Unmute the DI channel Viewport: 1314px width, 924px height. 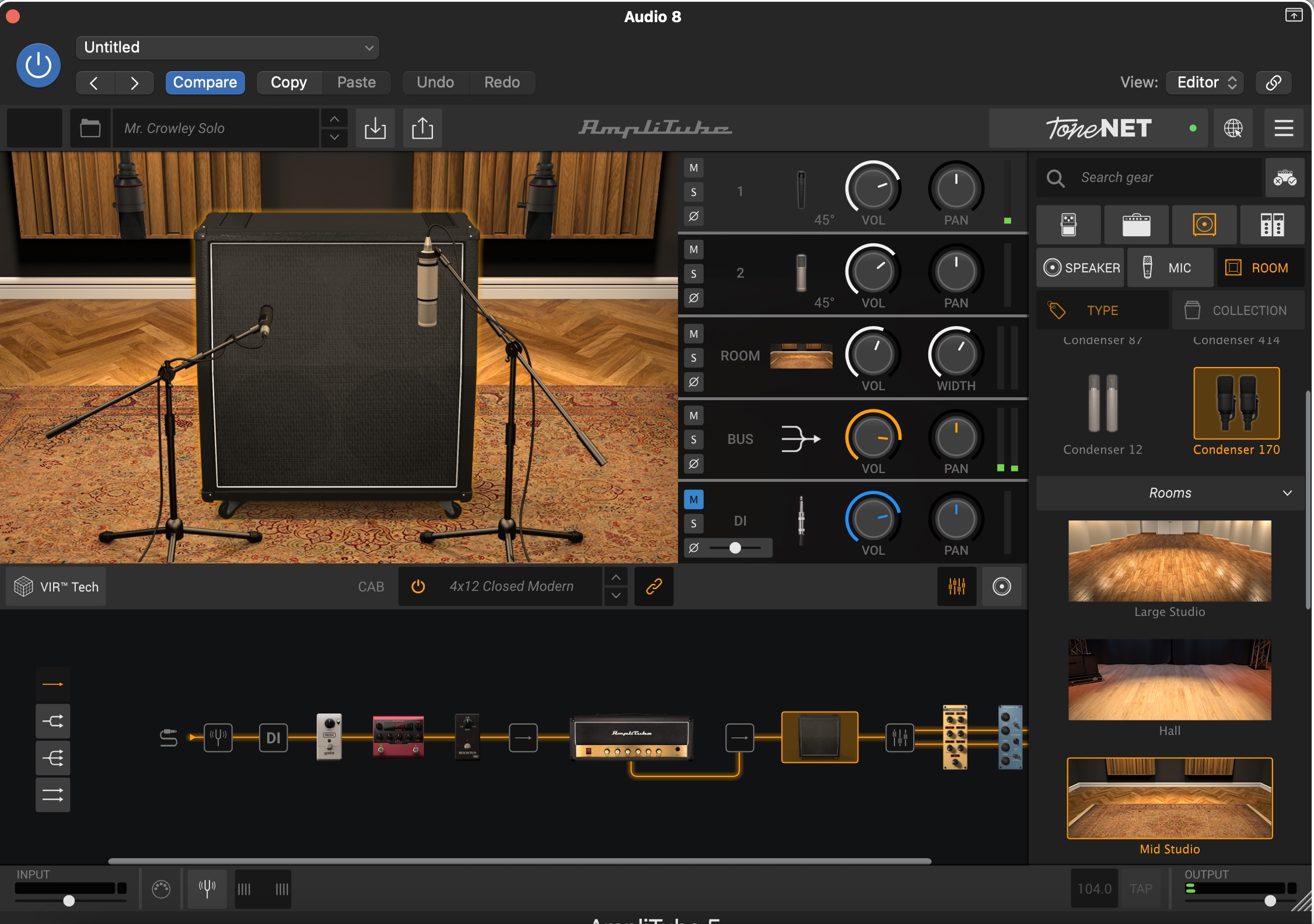[x=694, y=499]
